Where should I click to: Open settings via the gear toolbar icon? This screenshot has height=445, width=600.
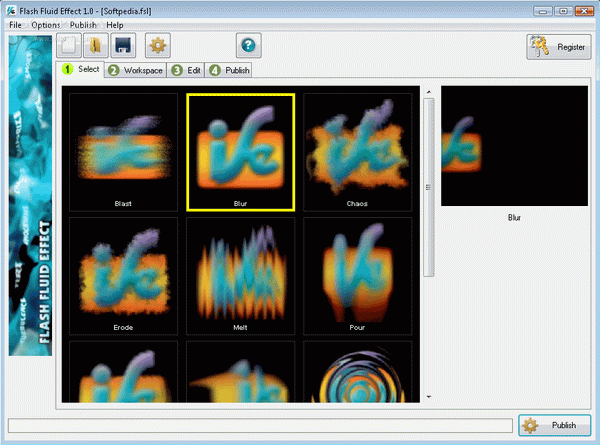158,46
